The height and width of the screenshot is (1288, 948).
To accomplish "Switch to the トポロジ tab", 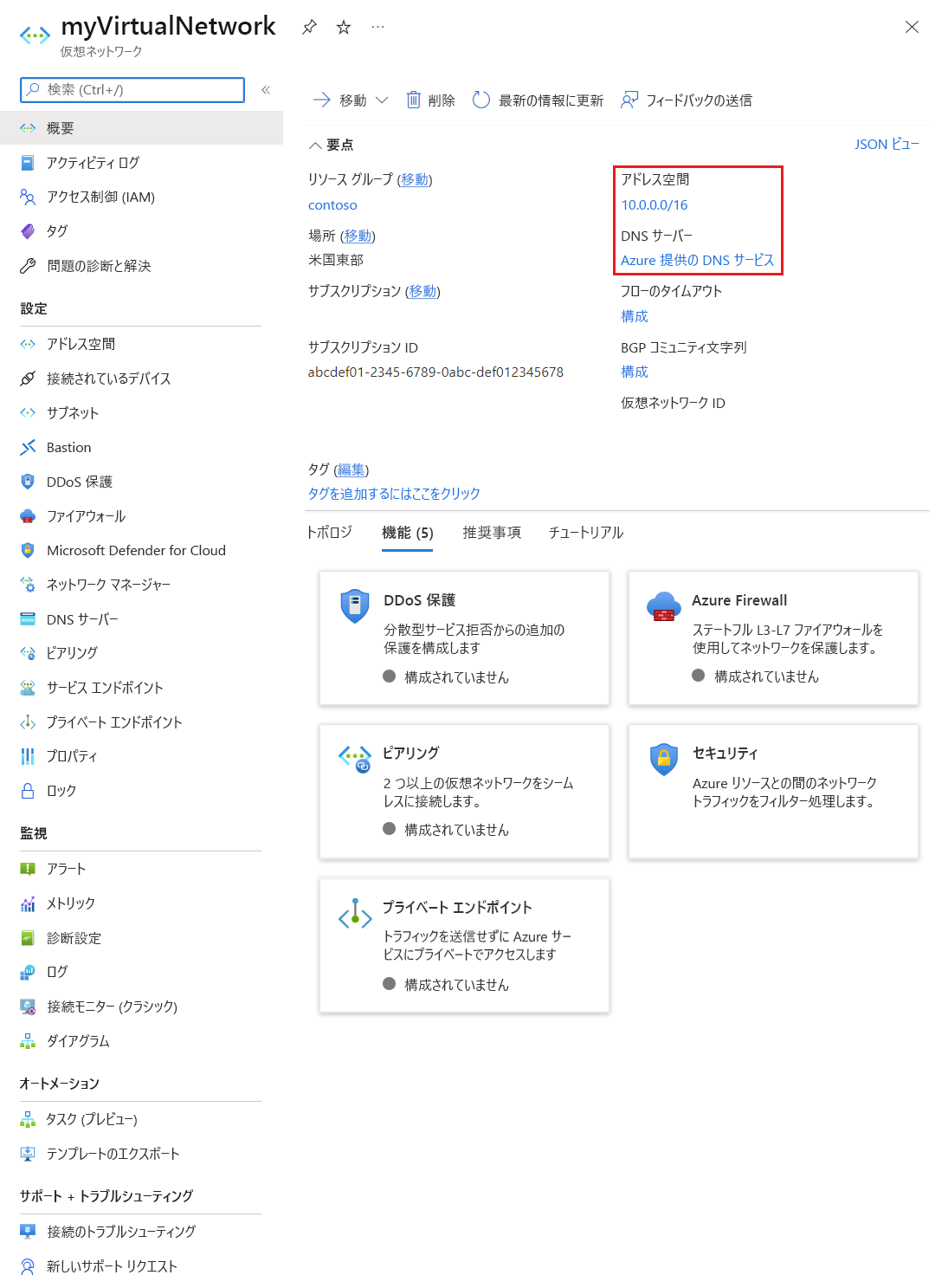I will 329,533.
